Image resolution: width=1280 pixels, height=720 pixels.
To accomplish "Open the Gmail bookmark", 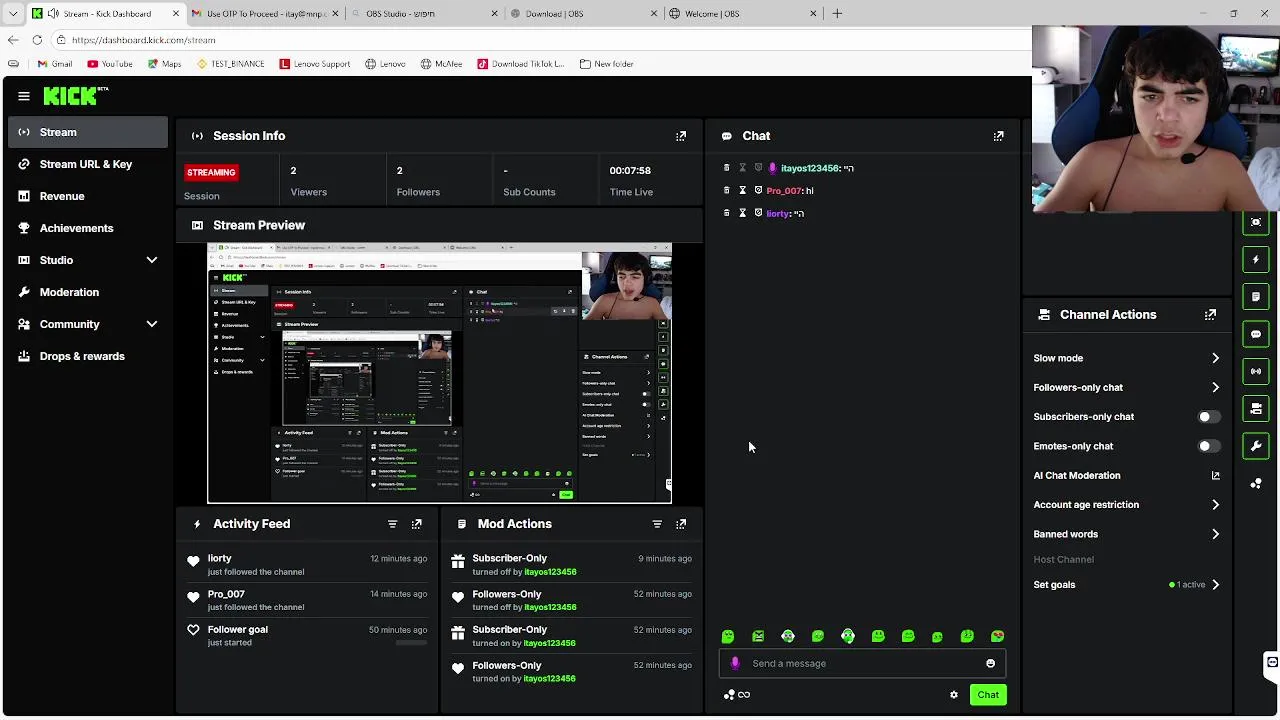I will (x=54, y=64).
